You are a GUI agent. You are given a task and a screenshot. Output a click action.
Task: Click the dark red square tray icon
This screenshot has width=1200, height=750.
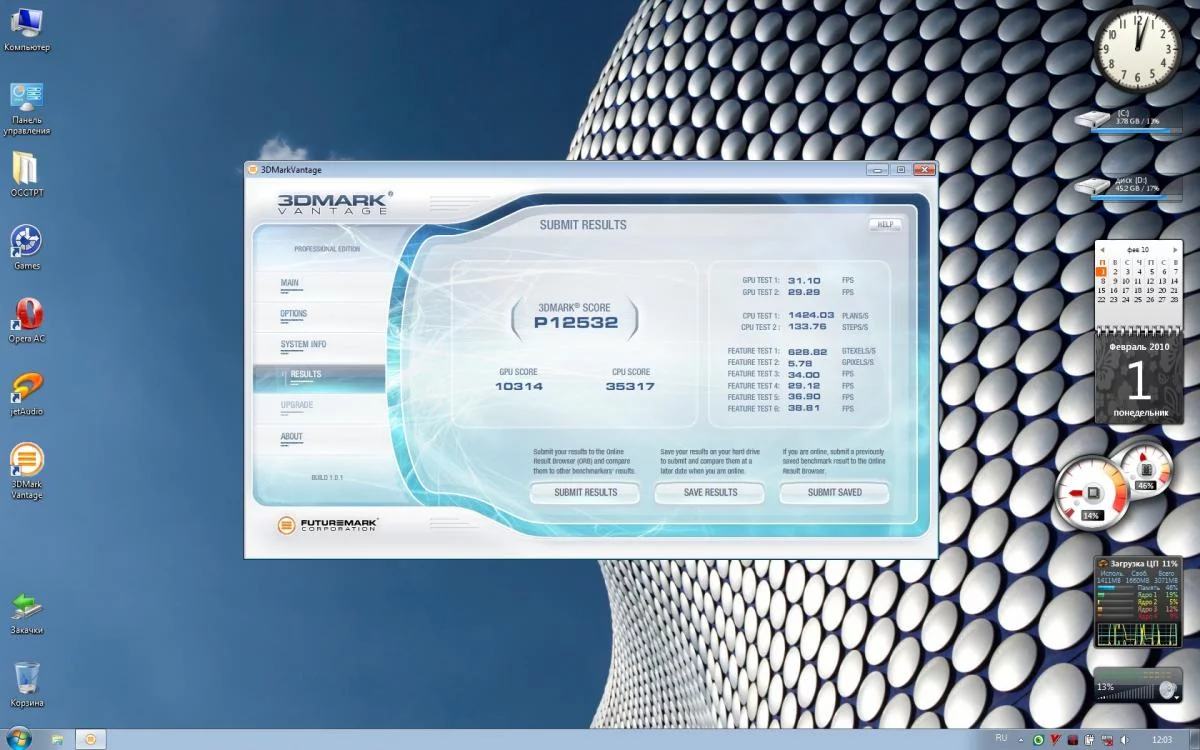tap(1072, 740)
